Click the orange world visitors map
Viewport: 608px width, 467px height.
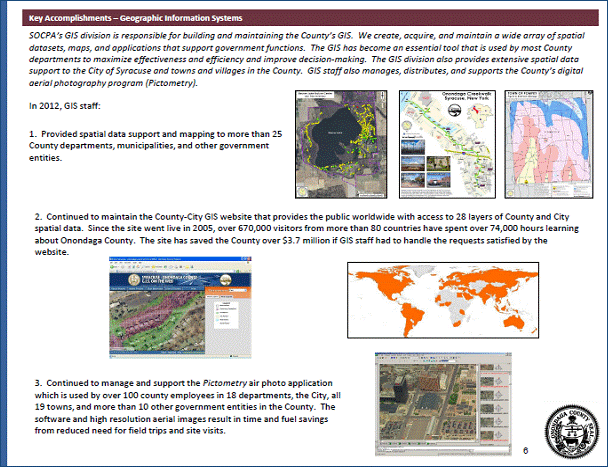click(x=443, y=300)
